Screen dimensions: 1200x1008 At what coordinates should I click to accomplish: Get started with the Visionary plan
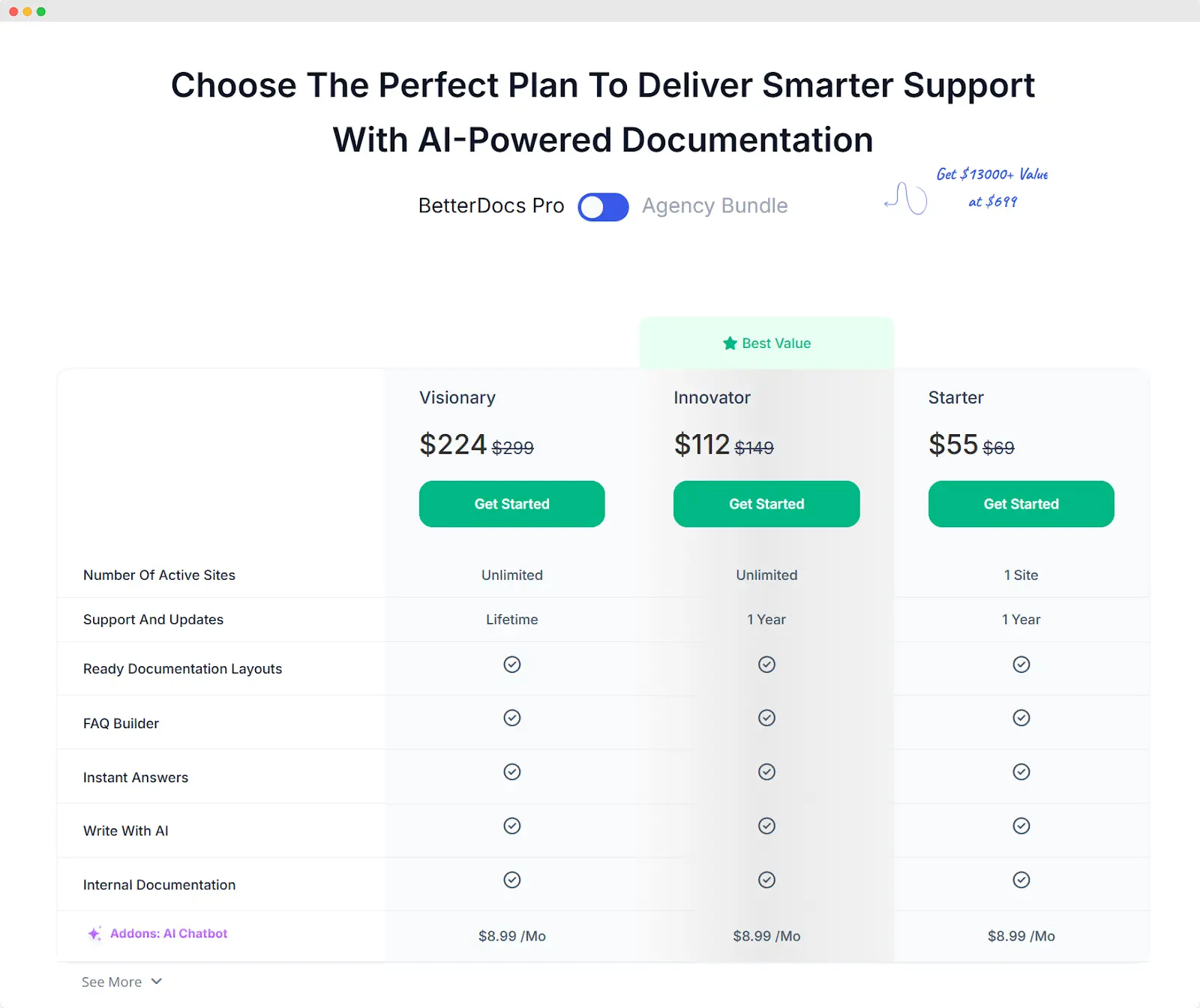tap(512, 504)
